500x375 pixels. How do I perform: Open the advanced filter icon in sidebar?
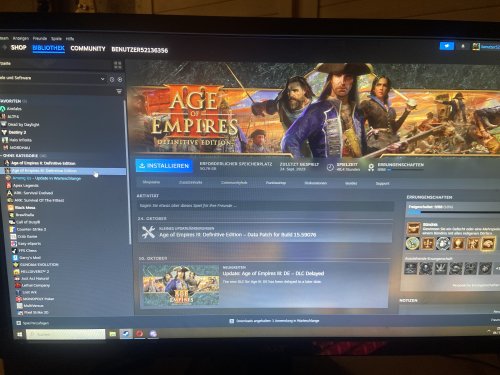click(x=119, y=91)
